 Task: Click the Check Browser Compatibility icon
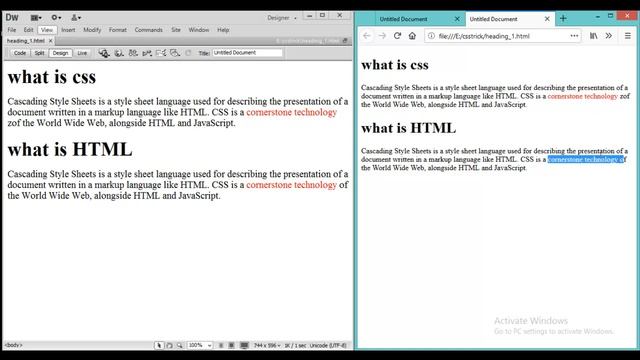tap(161, 53)
